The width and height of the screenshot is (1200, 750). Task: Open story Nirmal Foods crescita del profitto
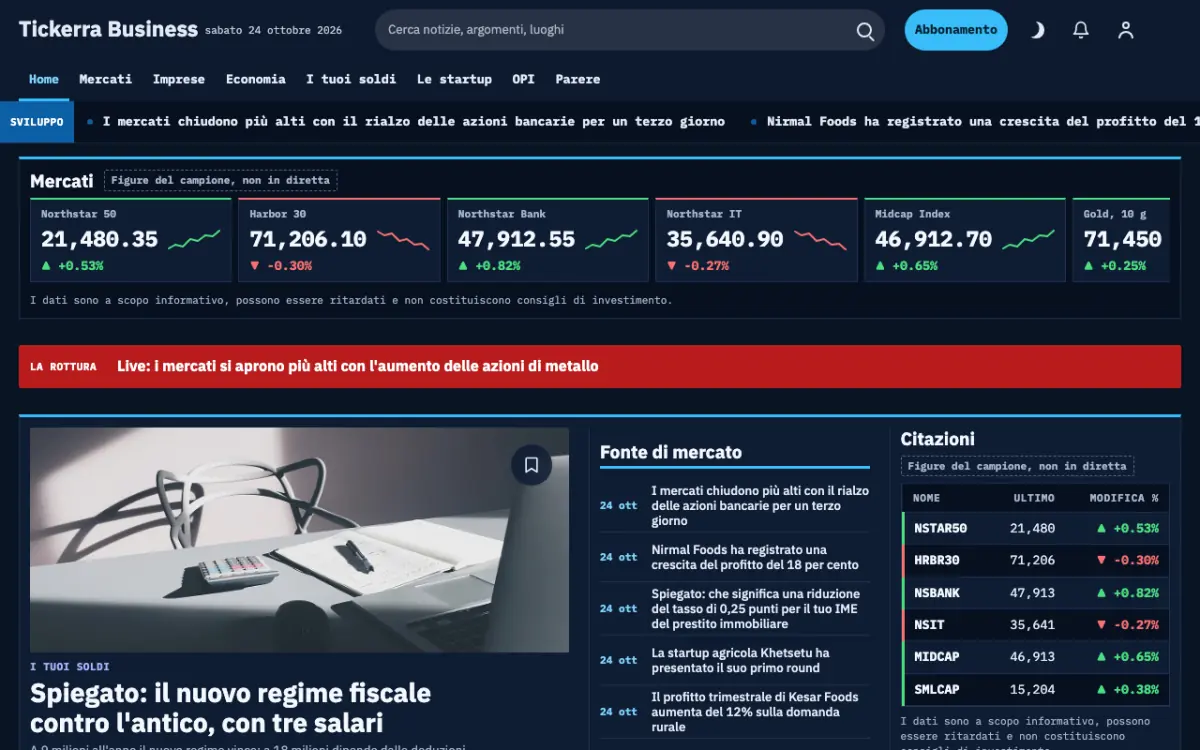tap(755, 557)
